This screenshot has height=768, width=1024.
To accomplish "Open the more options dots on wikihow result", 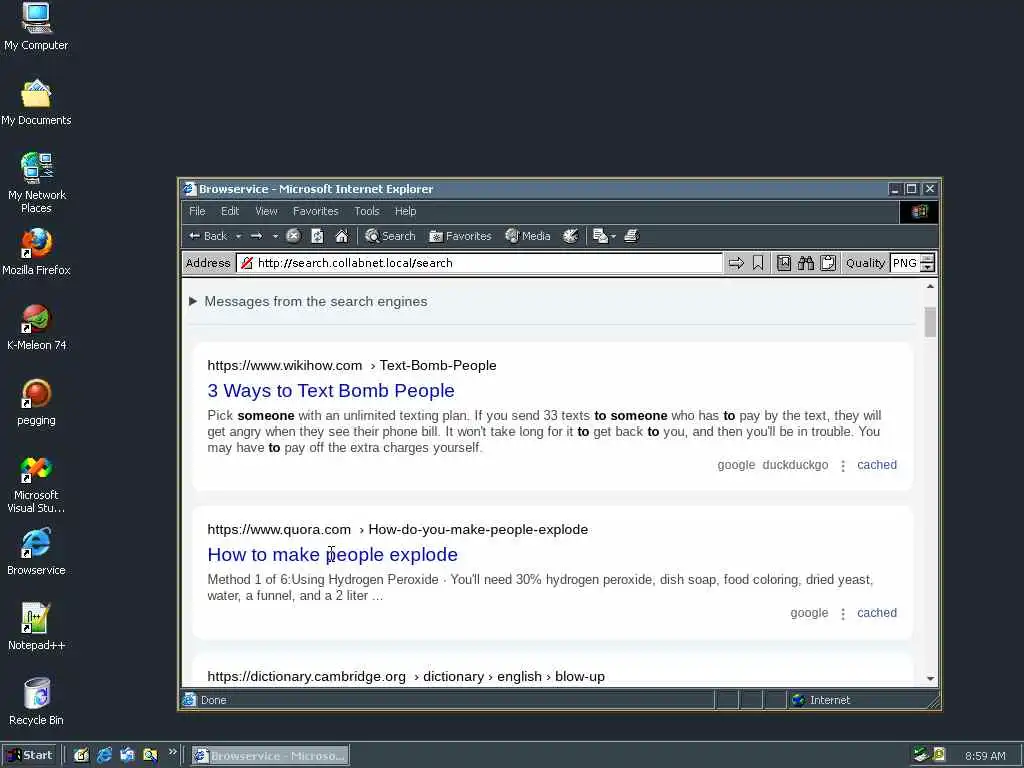I will (842, 466).
